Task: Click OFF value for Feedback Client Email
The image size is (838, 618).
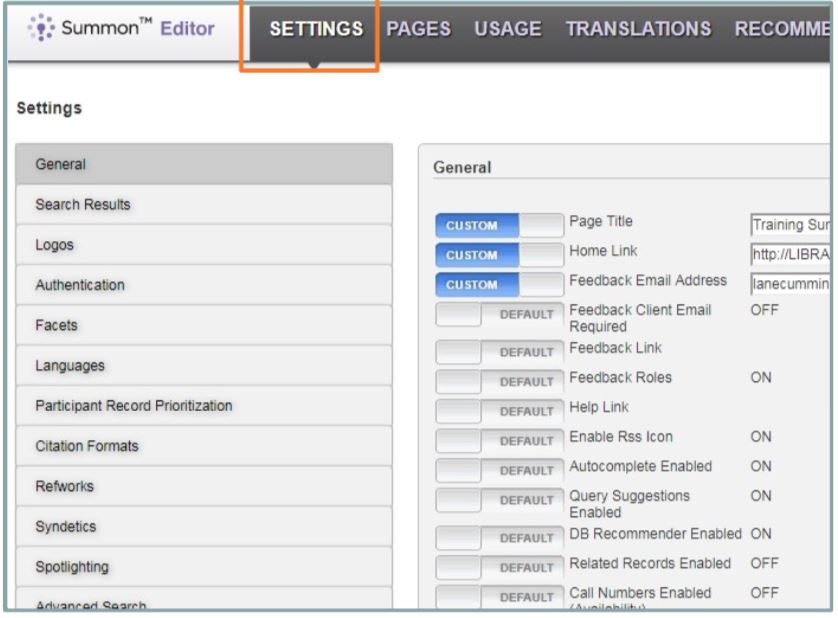Action: (x=764, y=310)
